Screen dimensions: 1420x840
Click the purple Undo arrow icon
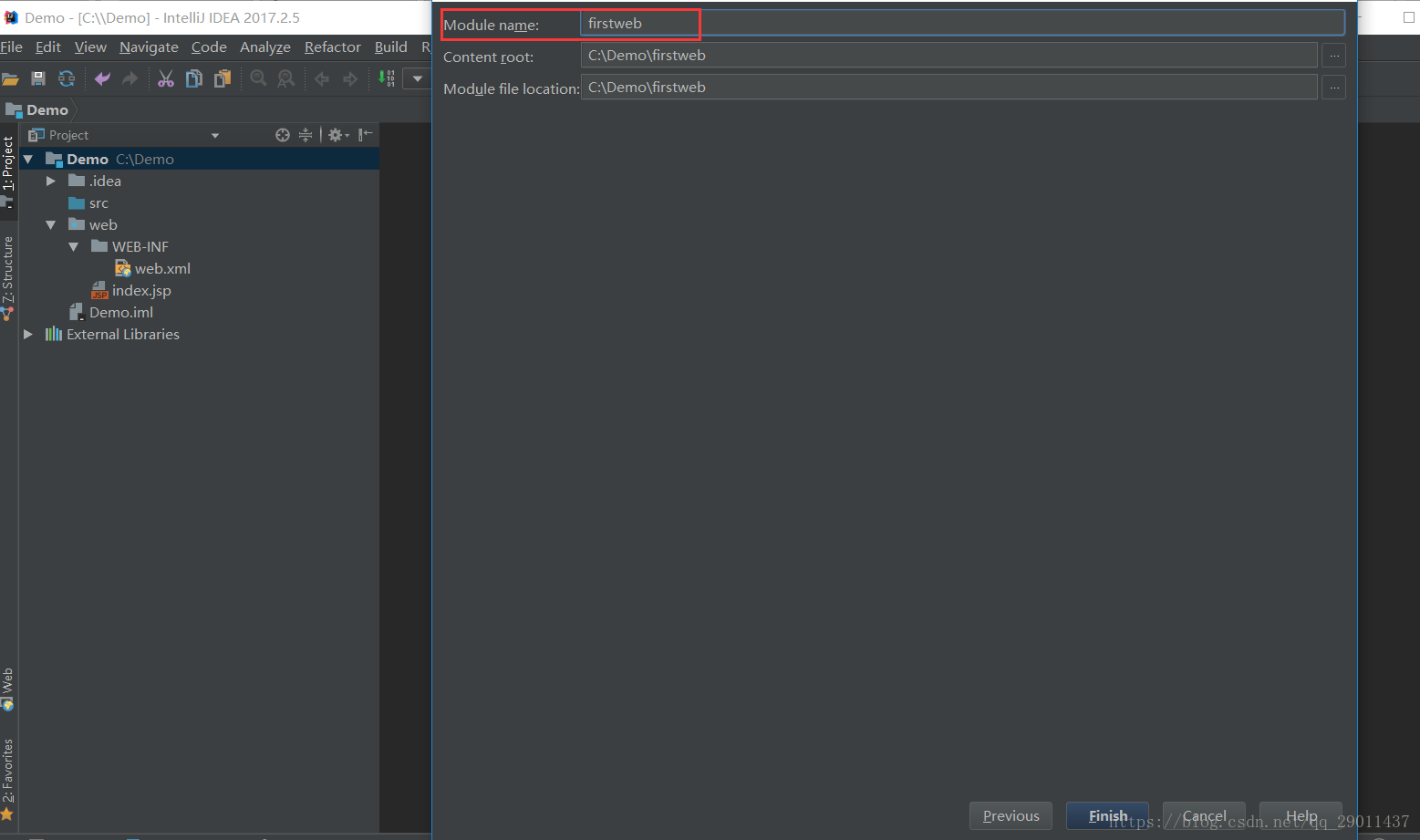coord(102,79)
